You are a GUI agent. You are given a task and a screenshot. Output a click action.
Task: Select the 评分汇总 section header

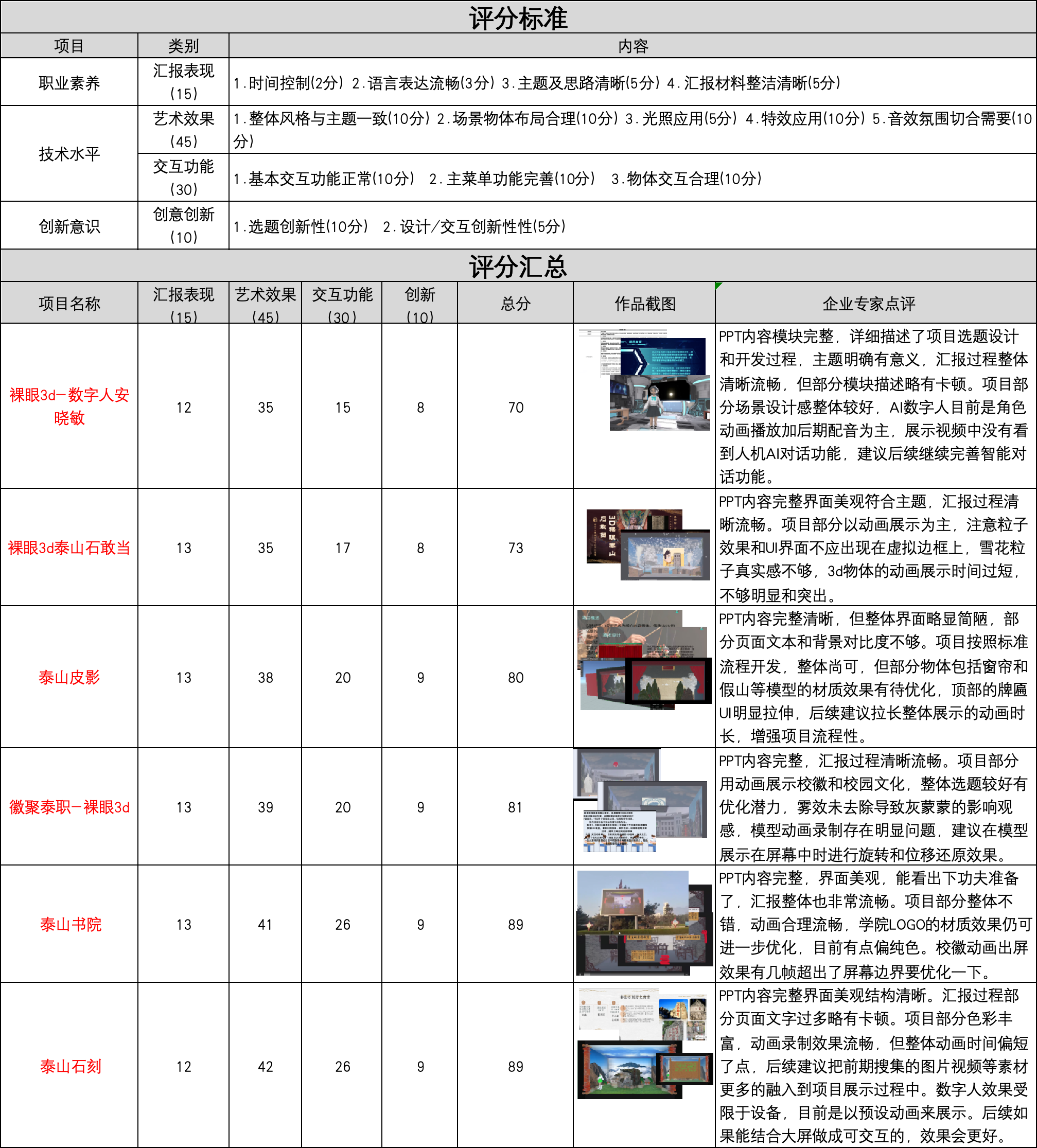(x=518, y=266)
